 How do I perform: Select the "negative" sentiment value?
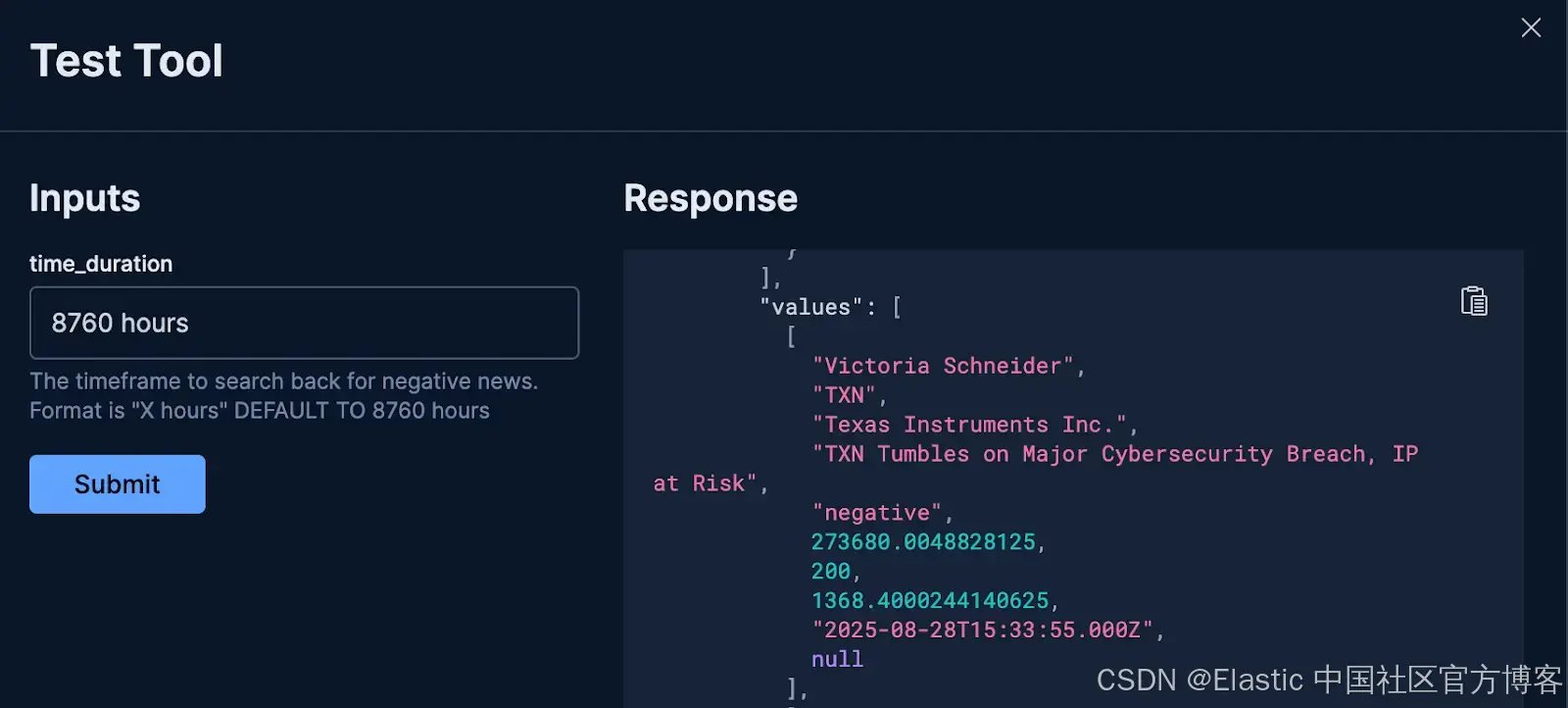click(x=877, y=513)
